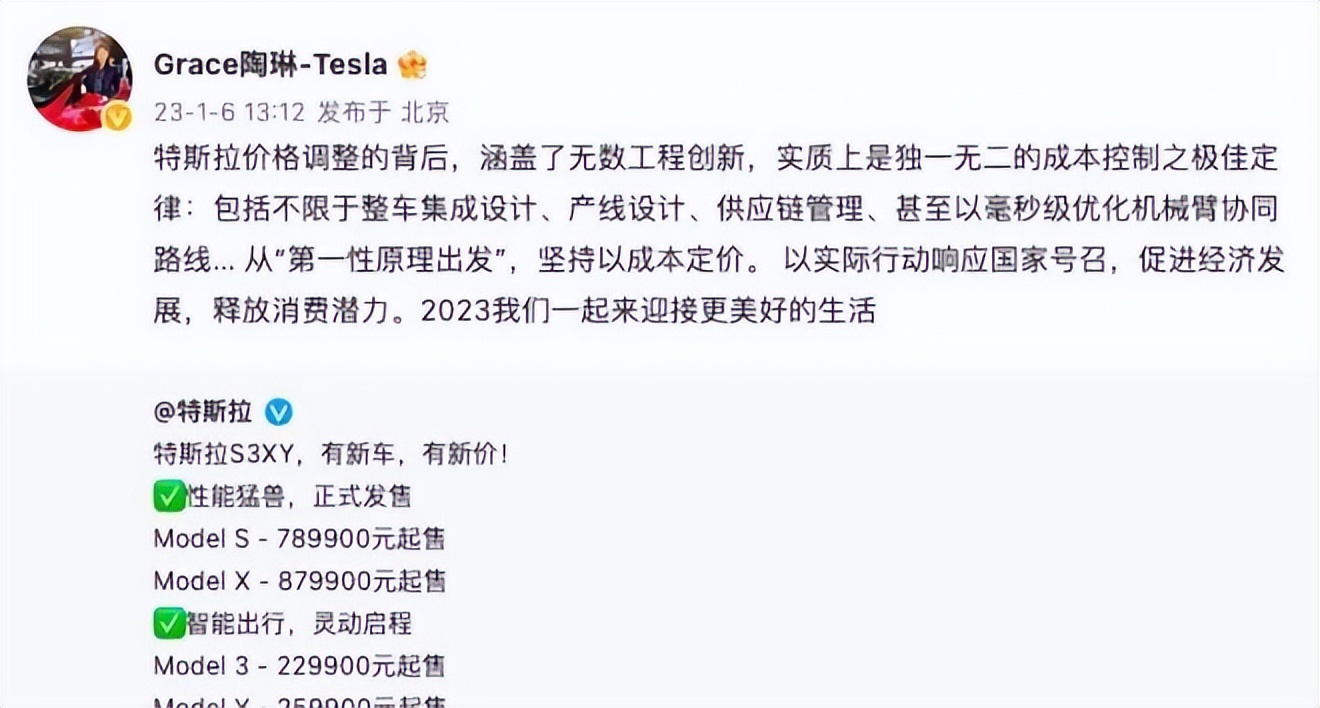Click the yellow verified badge on avatar
The image size is (1320, 708).
pos(118,117)
